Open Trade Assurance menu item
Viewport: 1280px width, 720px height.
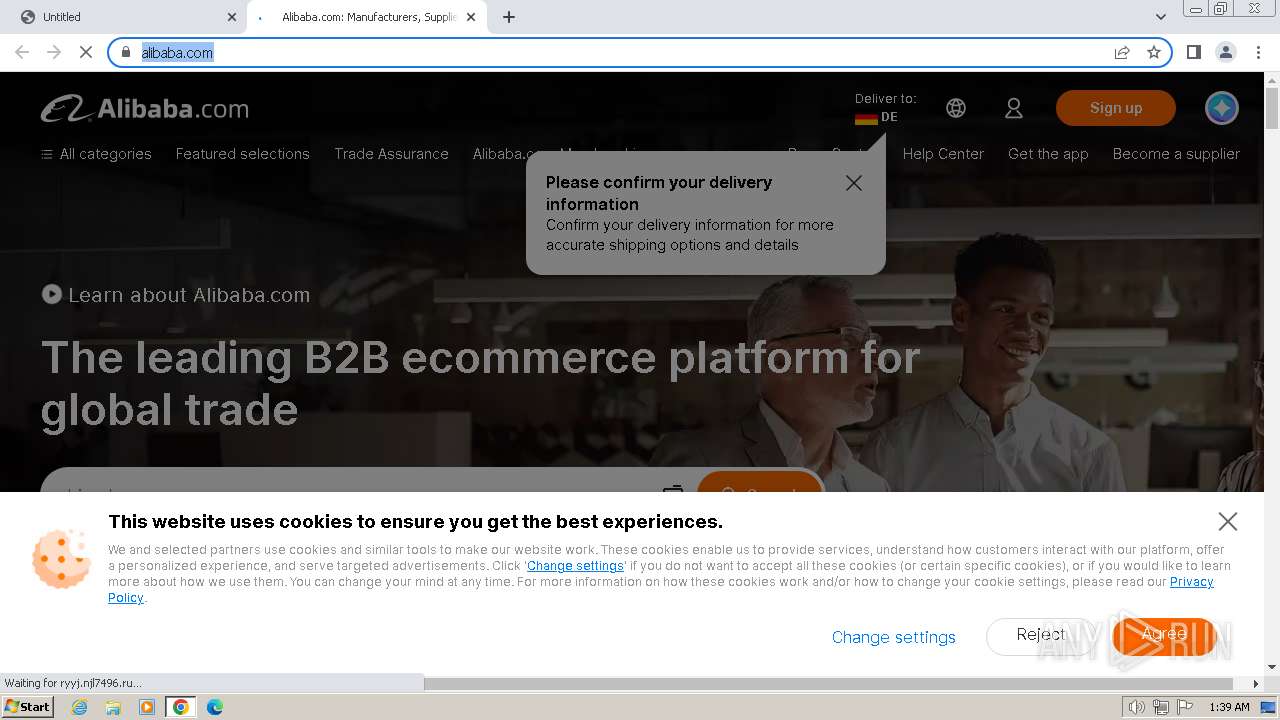click(x=391, y=154)
